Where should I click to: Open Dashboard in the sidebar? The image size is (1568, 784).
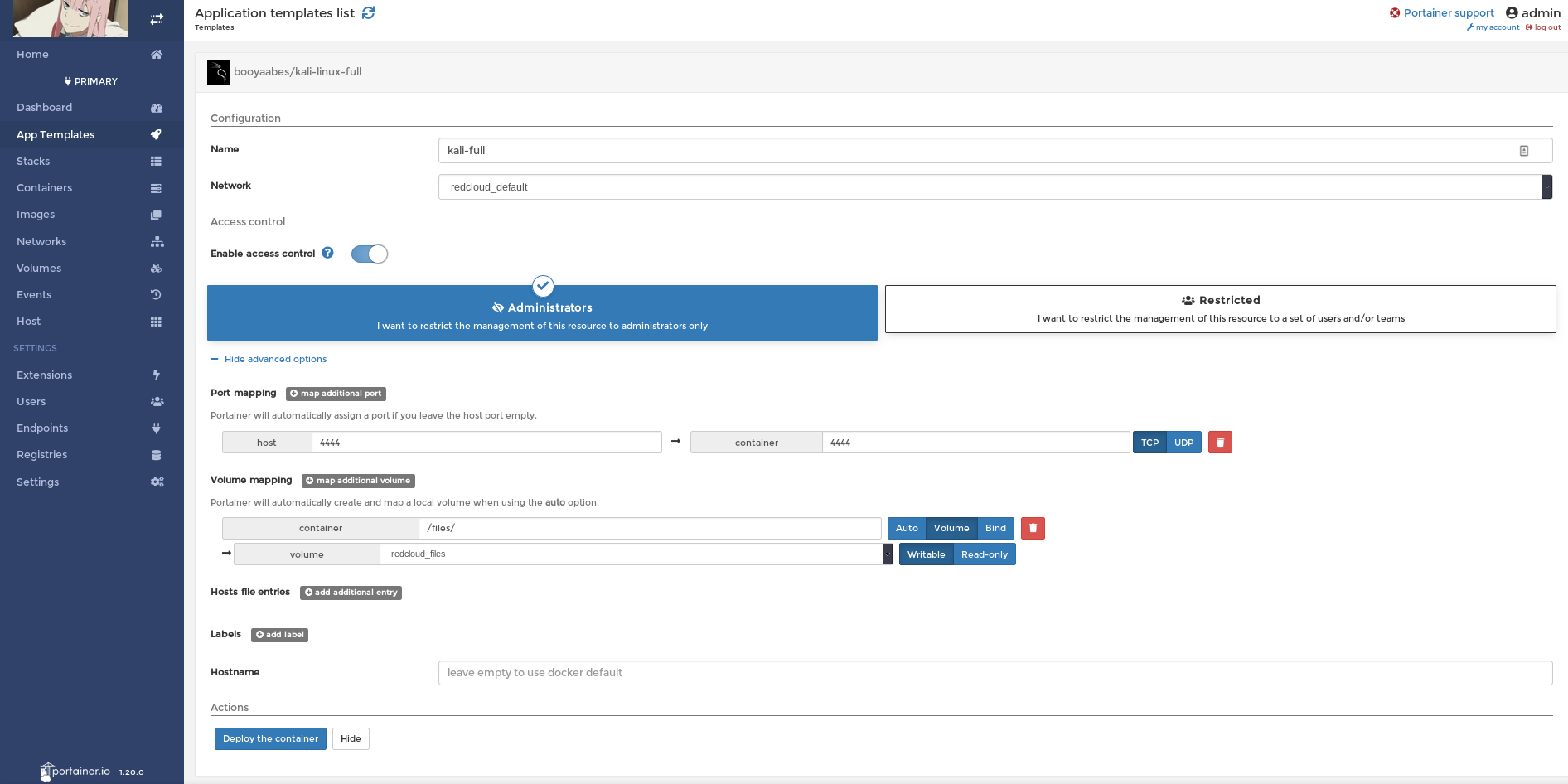[44, 108]
